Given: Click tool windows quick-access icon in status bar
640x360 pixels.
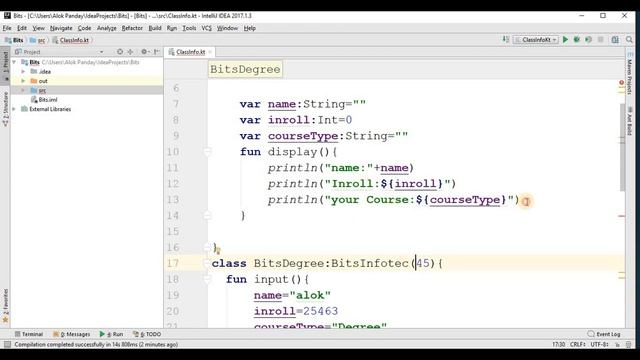Looking at the screenshot, I should [7, 344].
